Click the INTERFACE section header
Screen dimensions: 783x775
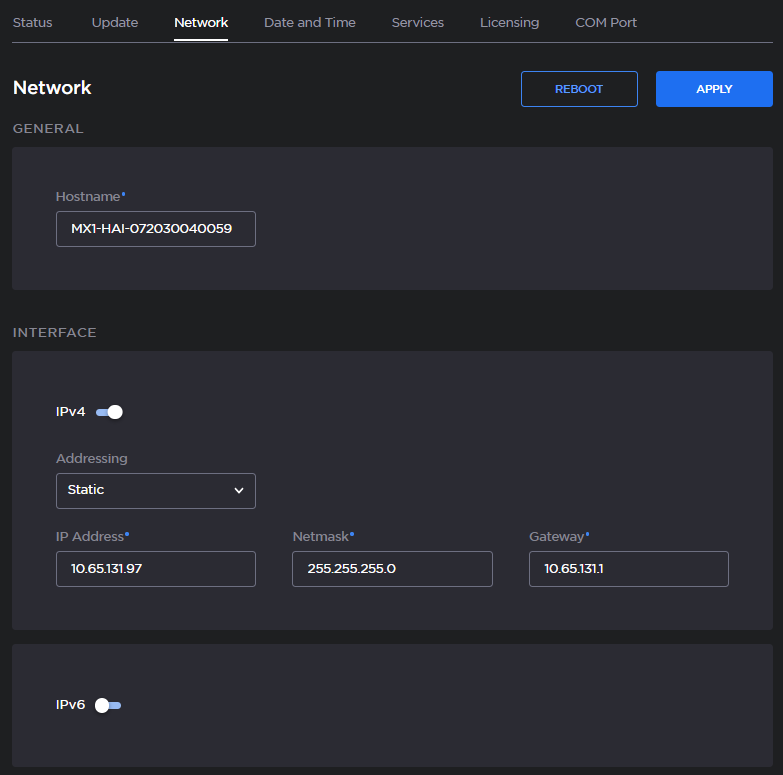54,332
